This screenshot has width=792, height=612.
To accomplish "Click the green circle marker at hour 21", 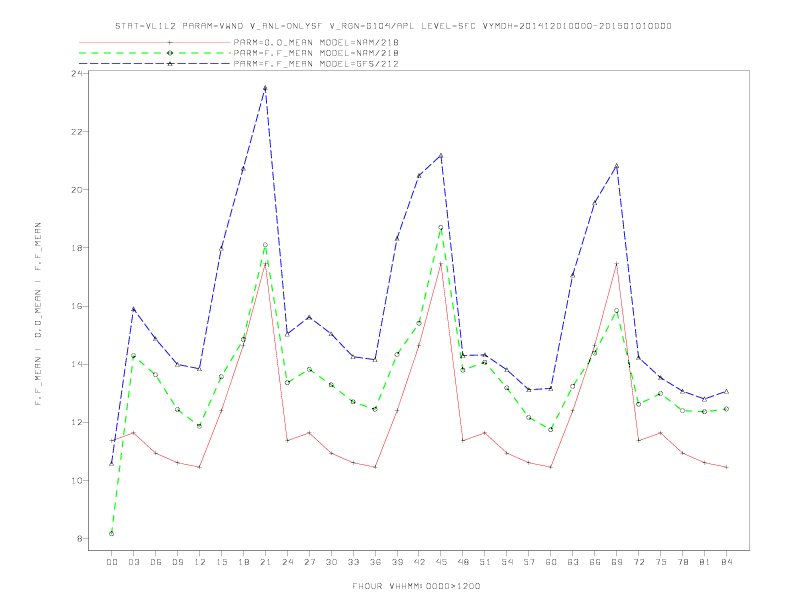I will 265,245.
